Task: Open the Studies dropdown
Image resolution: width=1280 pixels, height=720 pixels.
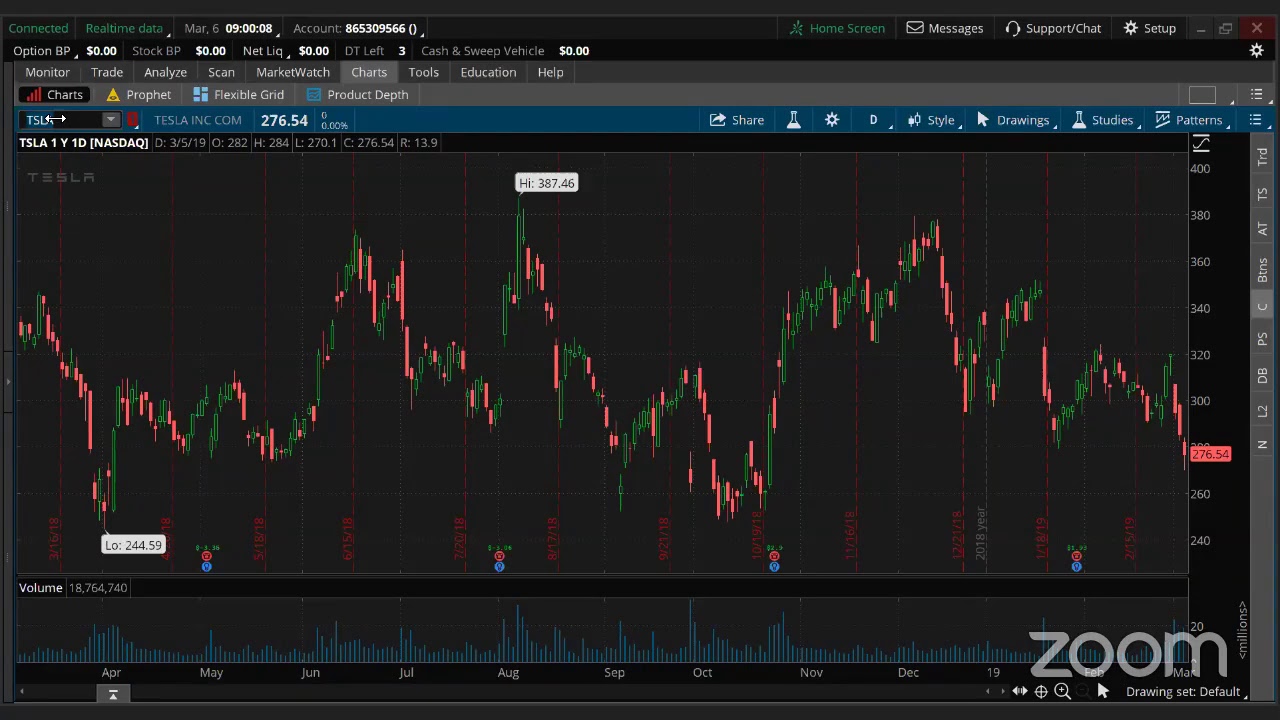Action: point(1103,120)
